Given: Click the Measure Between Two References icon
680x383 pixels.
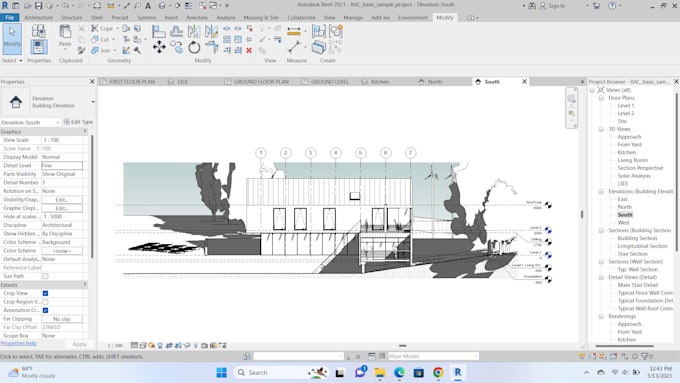Looking at the screenshot, I should [294, 31].
